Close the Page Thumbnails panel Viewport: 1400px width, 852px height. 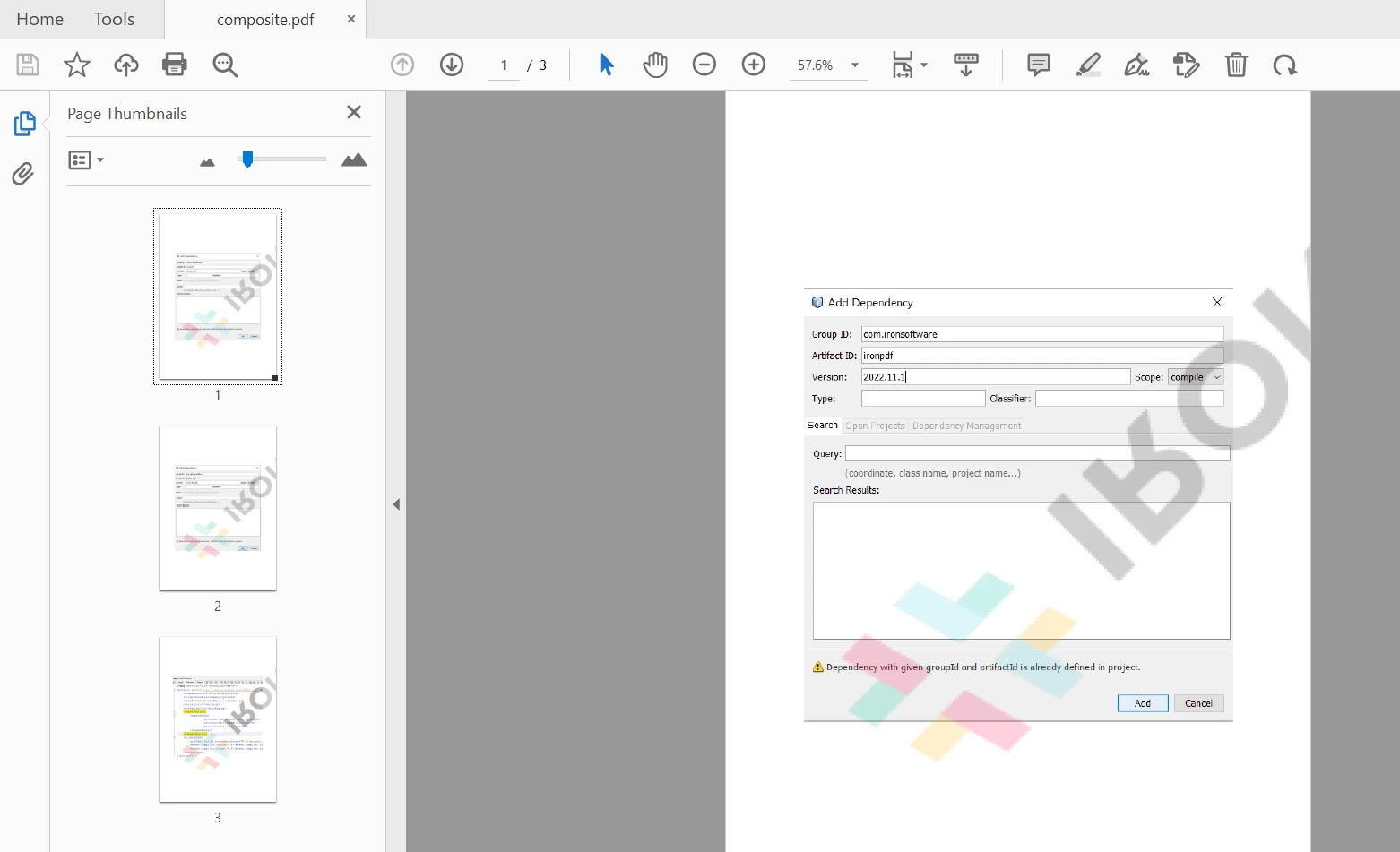[354, 112]
